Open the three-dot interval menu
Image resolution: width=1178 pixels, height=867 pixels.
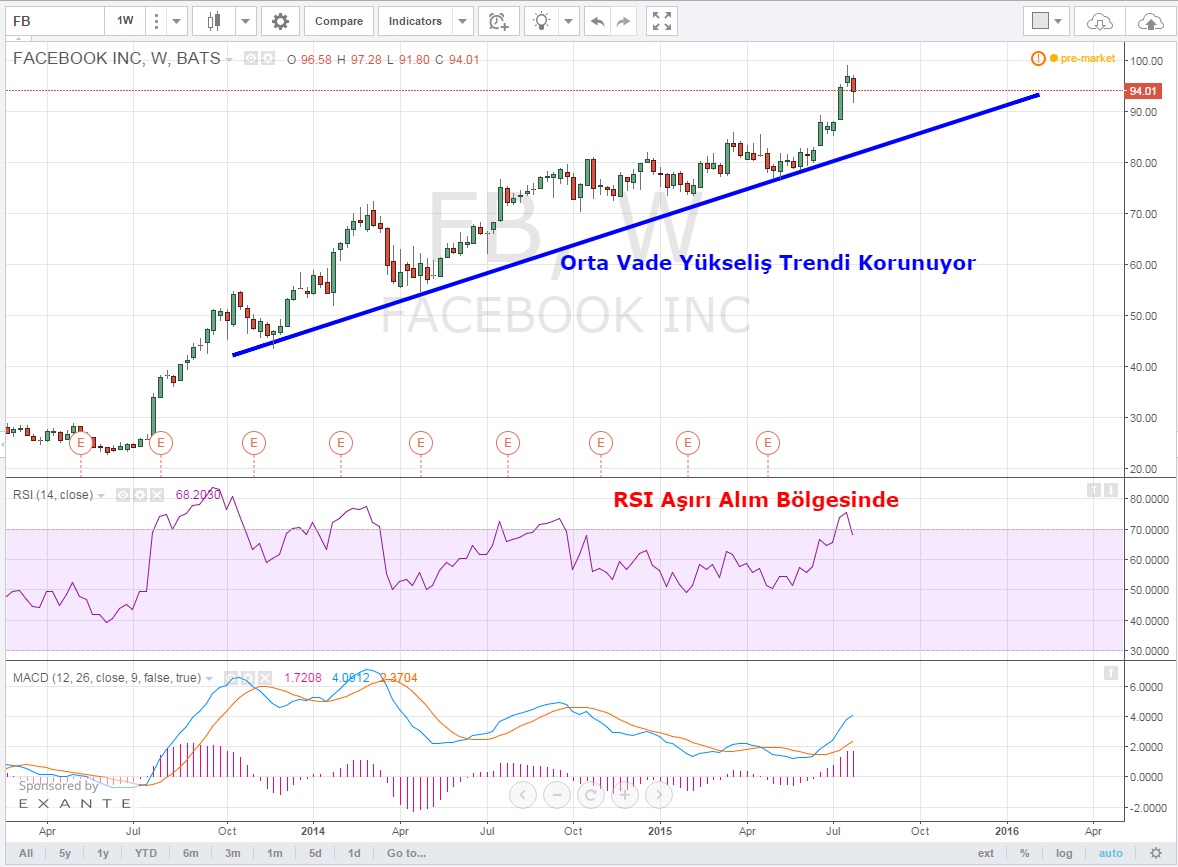click(x=156, y=21)
